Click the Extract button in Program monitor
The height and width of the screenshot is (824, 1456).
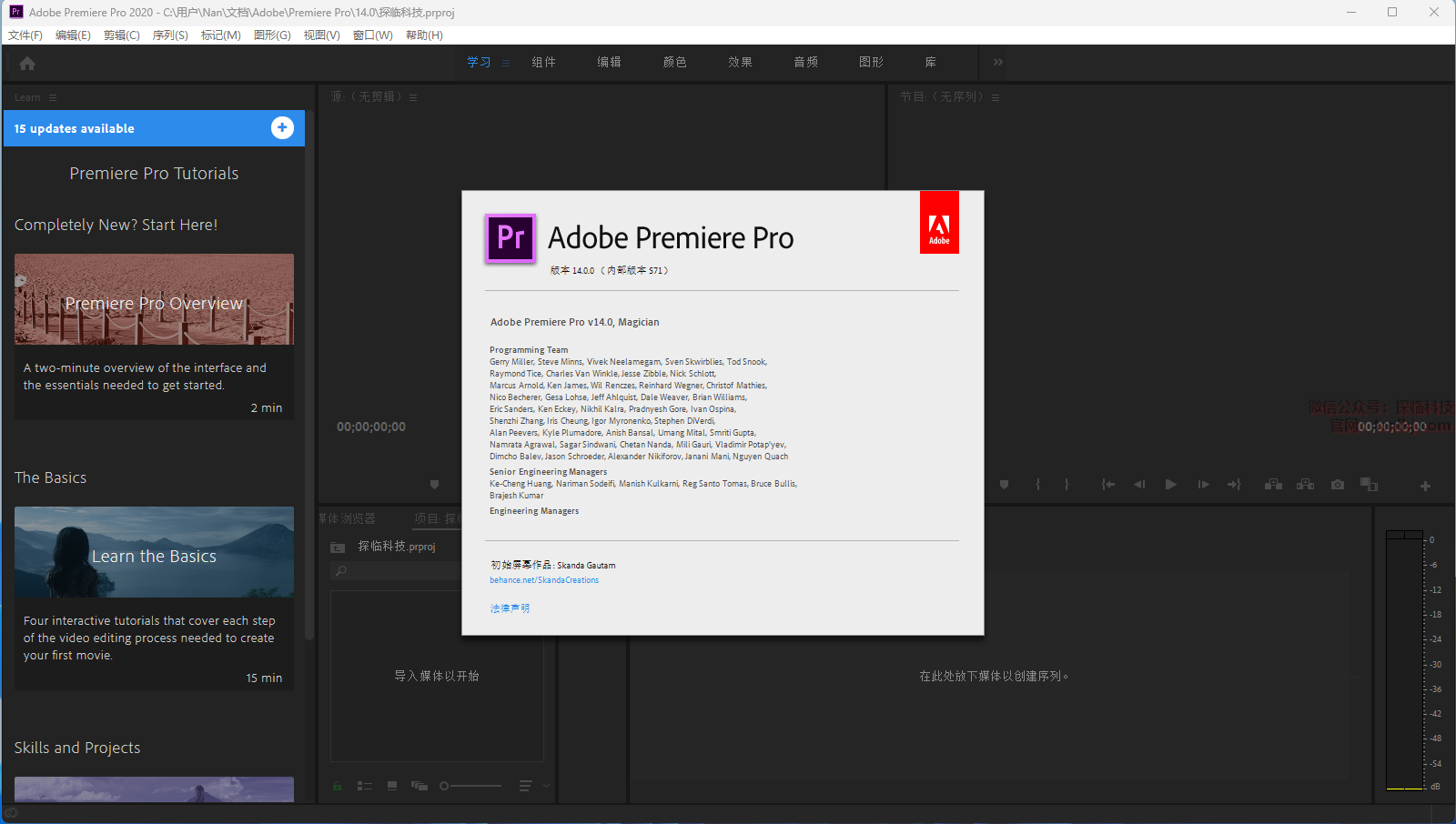[1305, 485]
